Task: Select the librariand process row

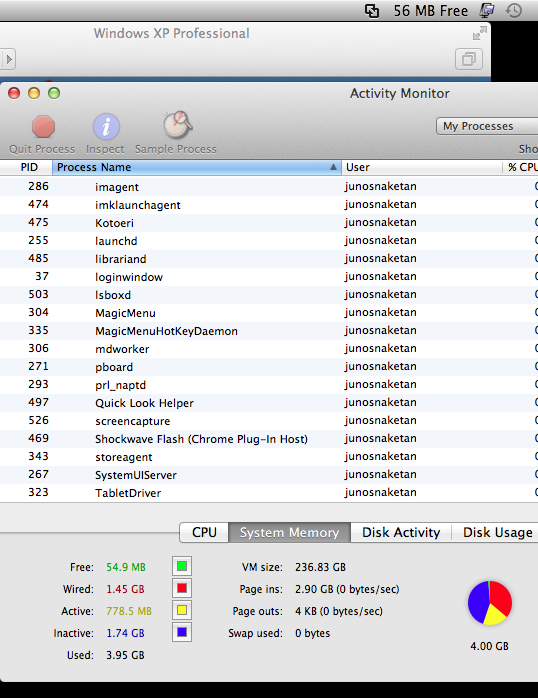Action: point(269,259)
